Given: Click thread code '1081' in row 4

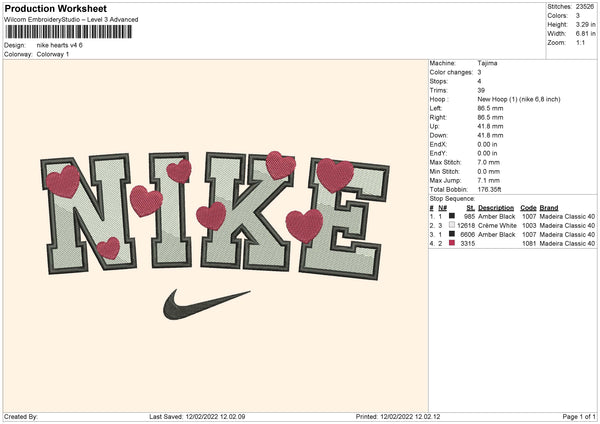Looking at the screenshot, I should tap(529, 243).
